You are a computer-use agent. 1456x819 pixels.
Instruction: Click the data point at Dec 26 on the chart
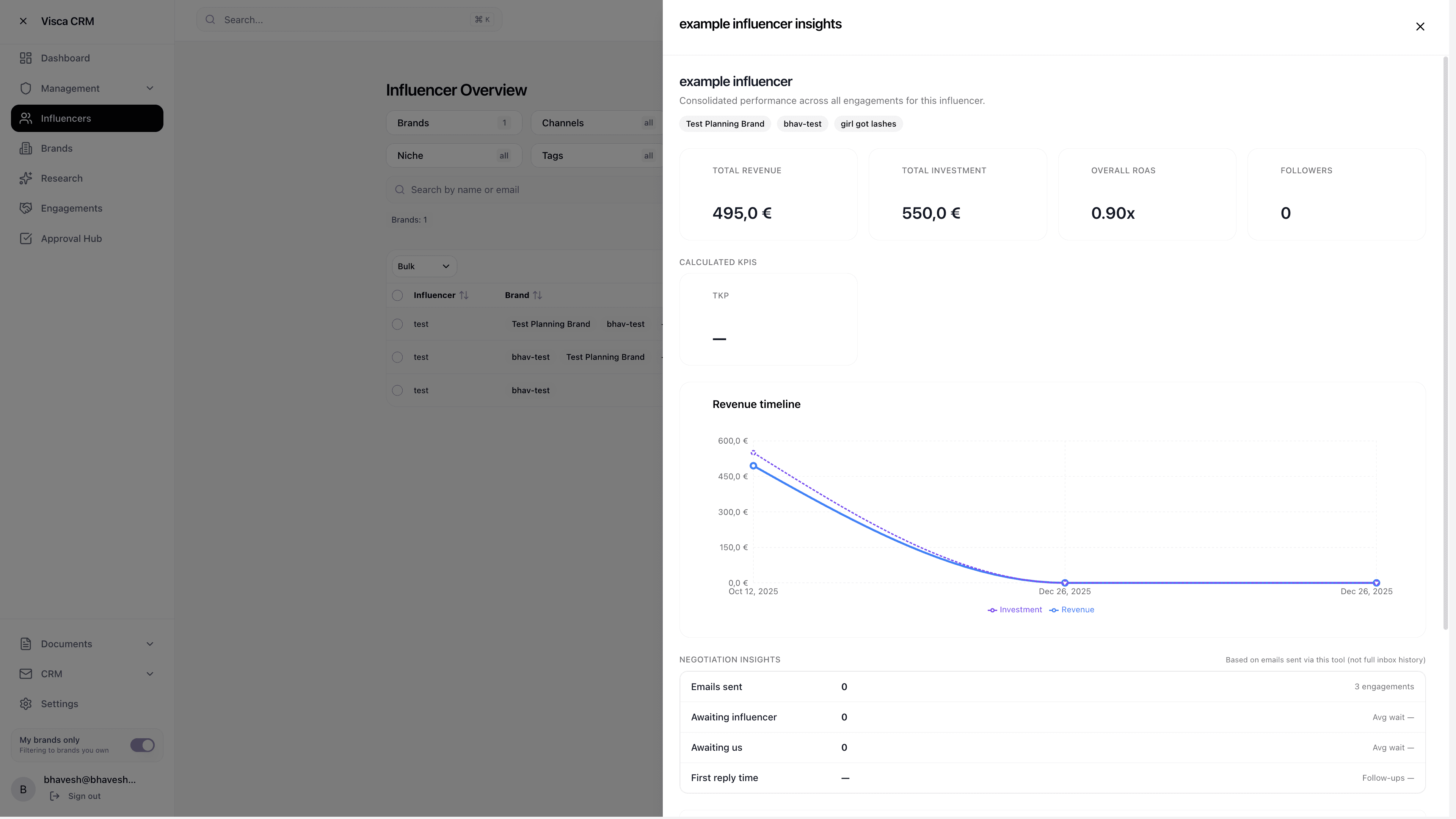[1065, 583]
